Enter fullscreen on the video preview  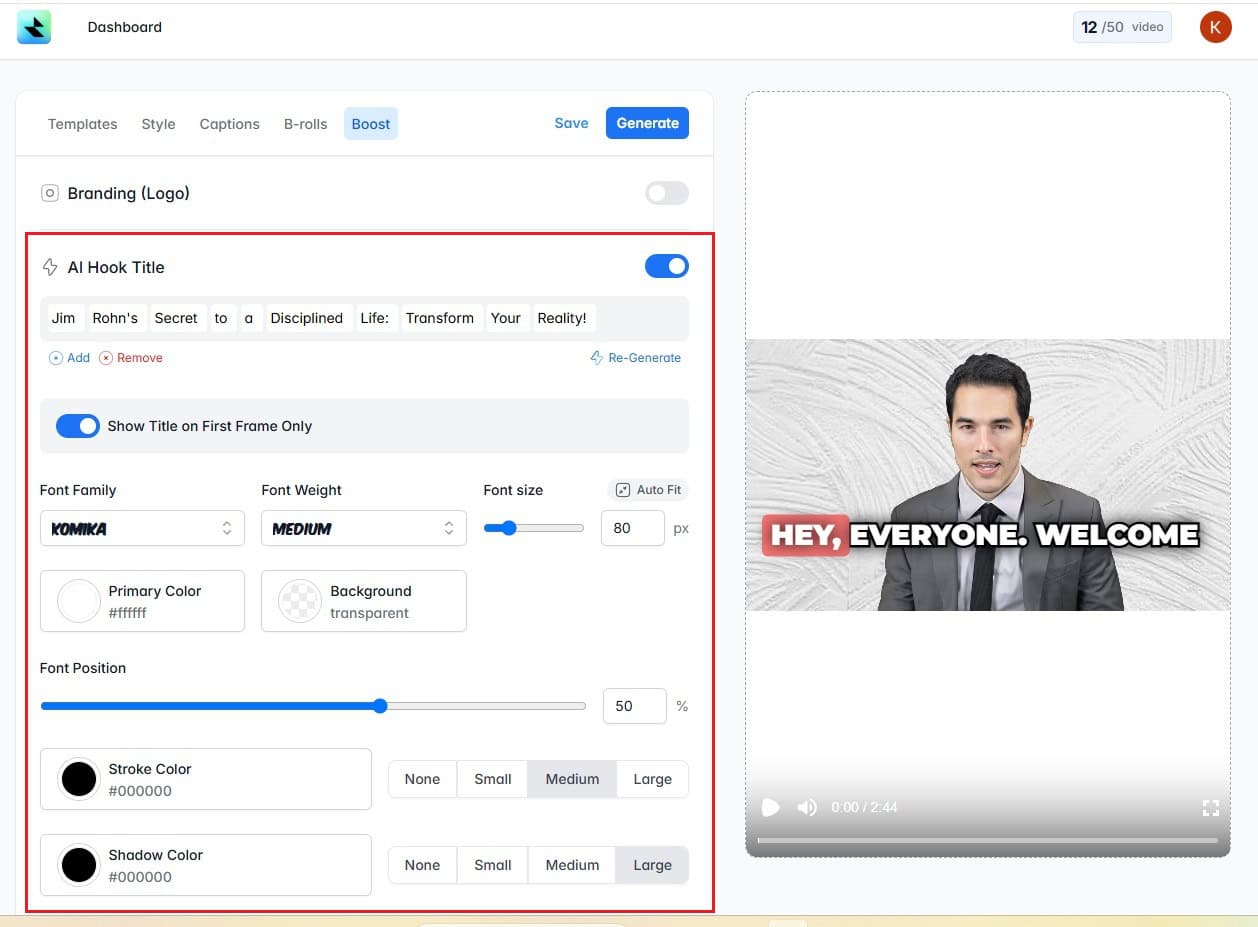(x=1211, y=807)
